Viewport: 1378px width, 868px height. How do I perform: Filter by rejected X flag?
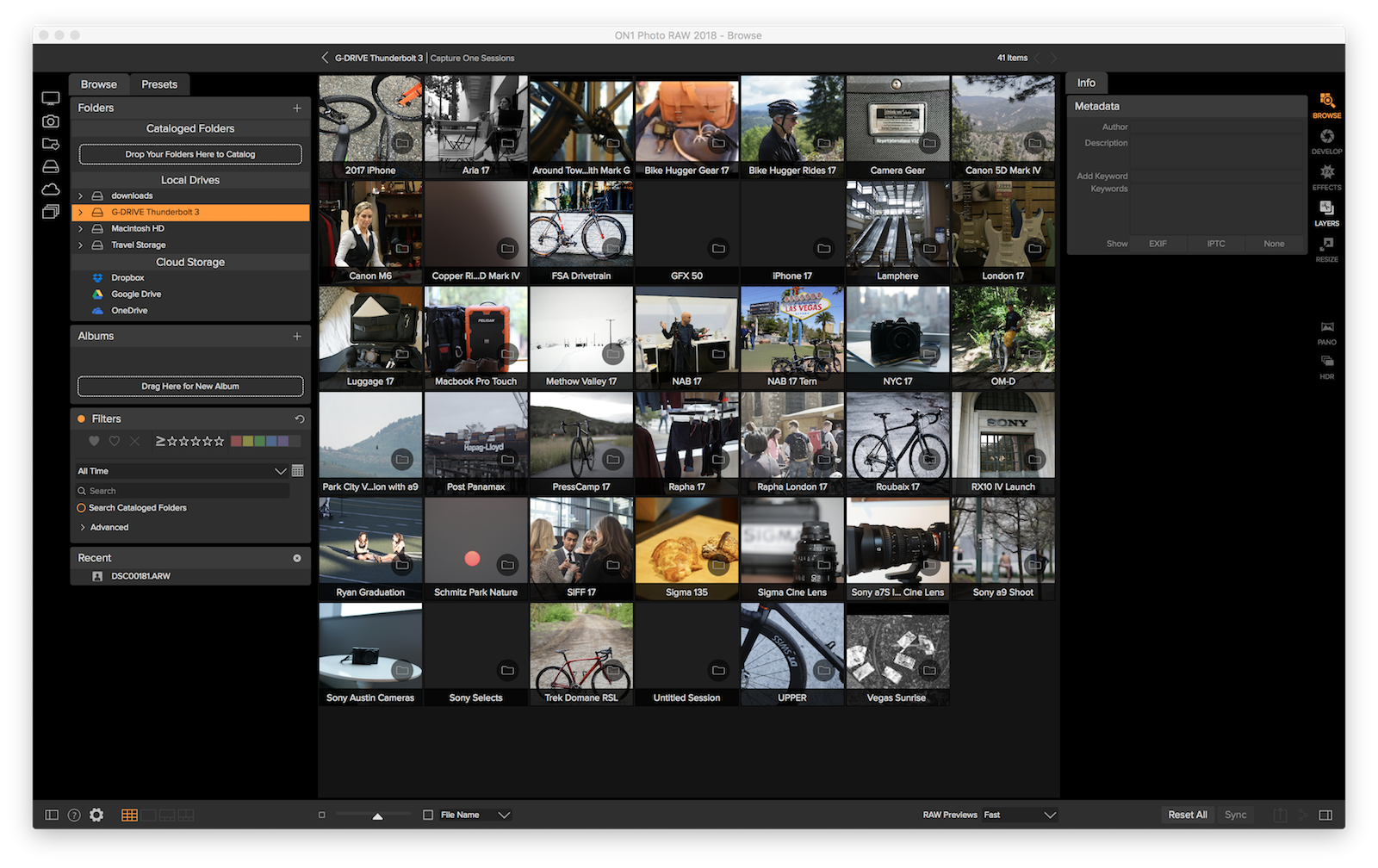point(134,441)
